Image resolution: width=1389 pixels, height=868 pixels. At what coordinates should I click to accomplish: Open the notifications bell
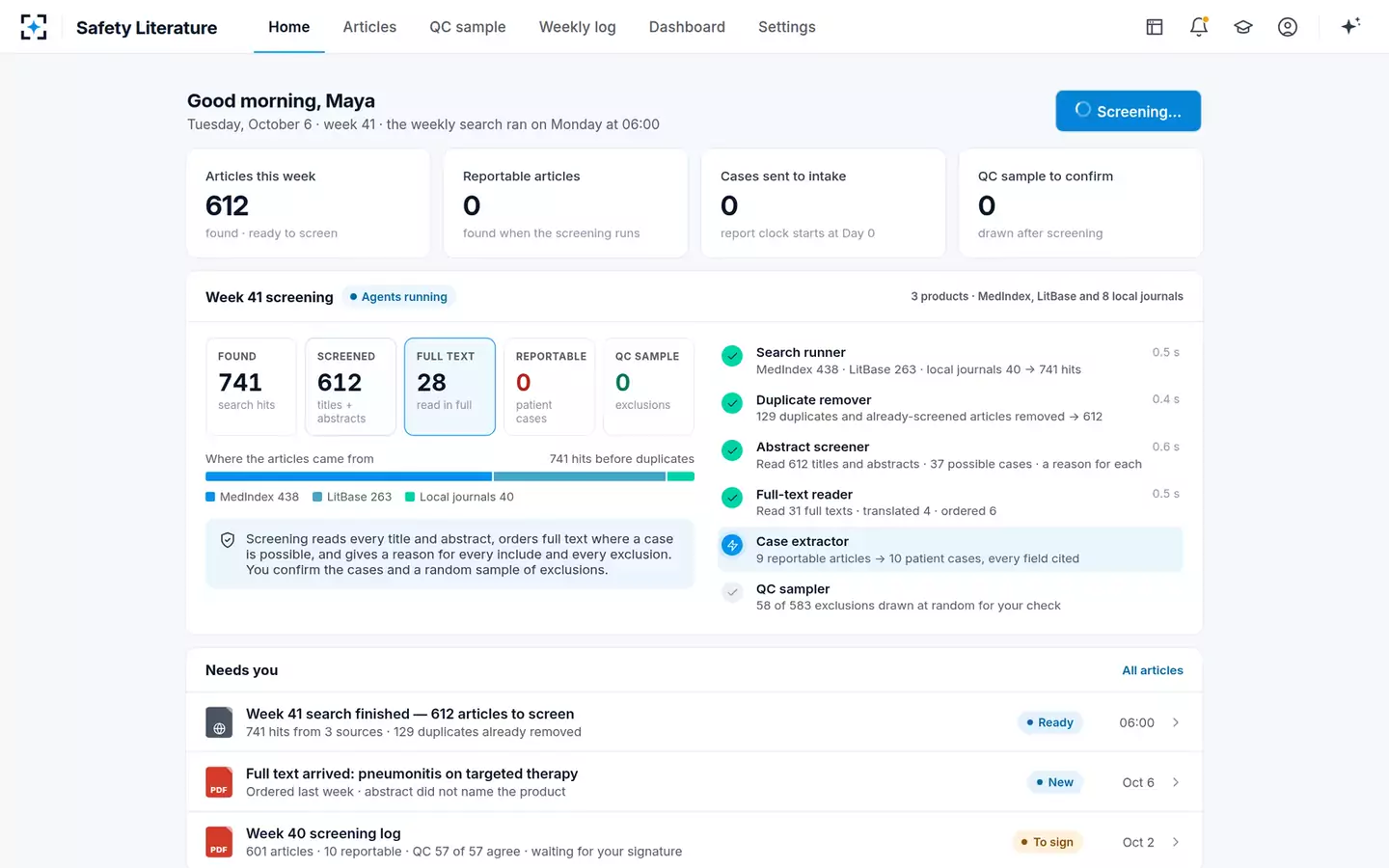point(1199,27)
